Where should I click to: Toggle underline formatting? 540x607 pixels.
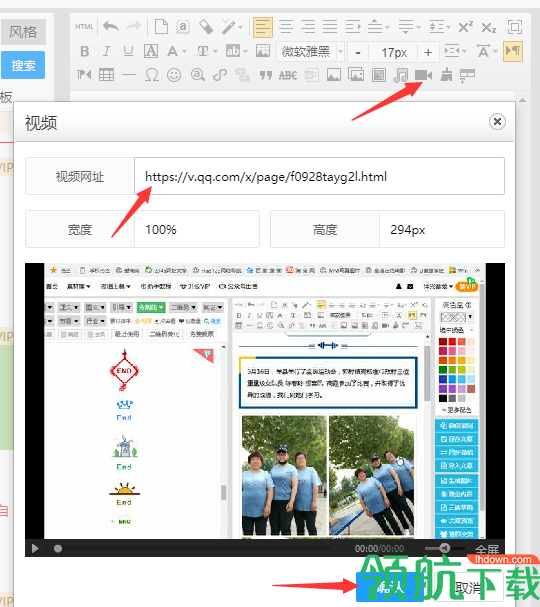(128, 51)
